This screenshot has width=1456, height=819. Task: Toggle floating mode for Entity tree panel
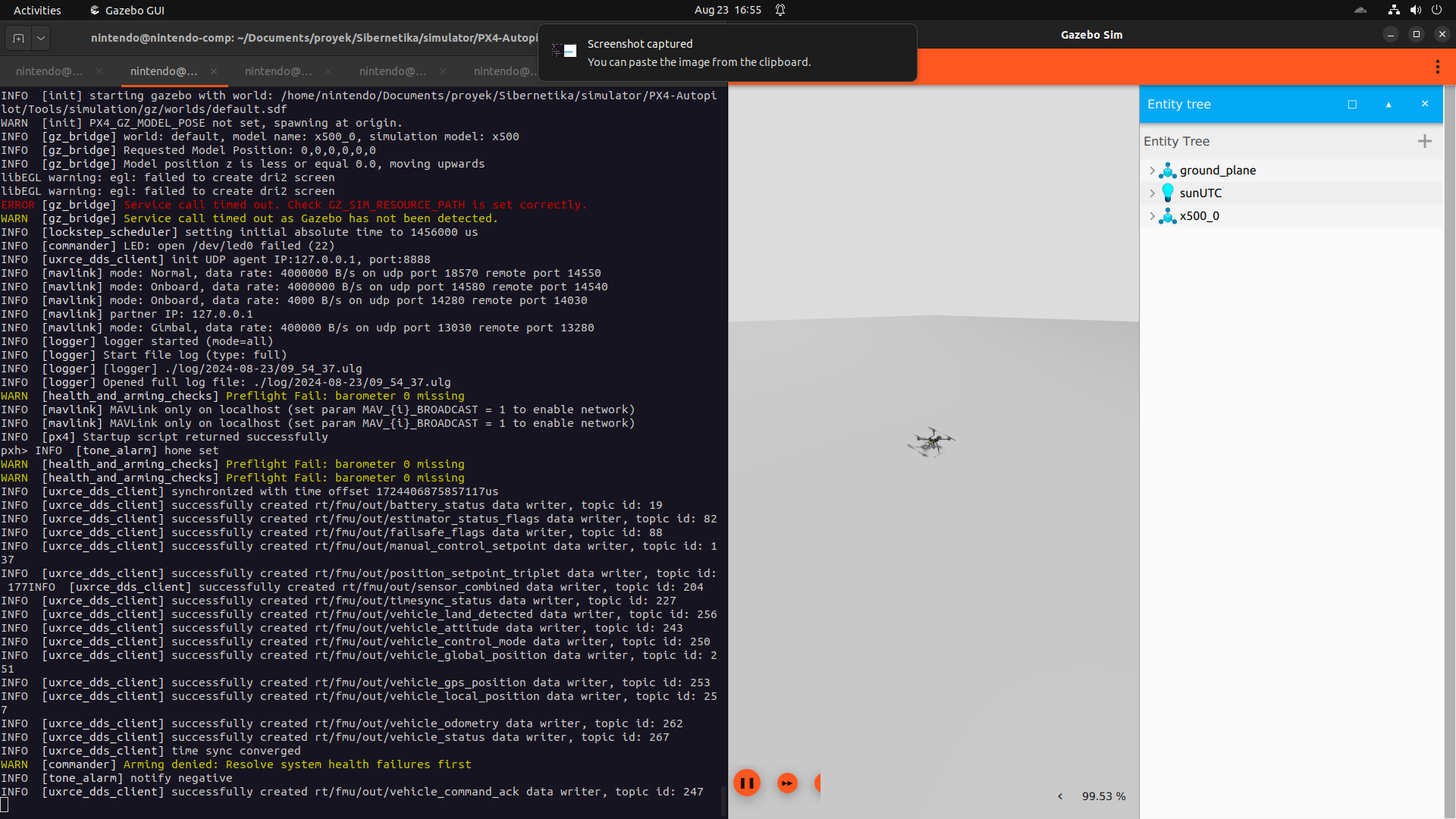click(x=1352, y=104)
